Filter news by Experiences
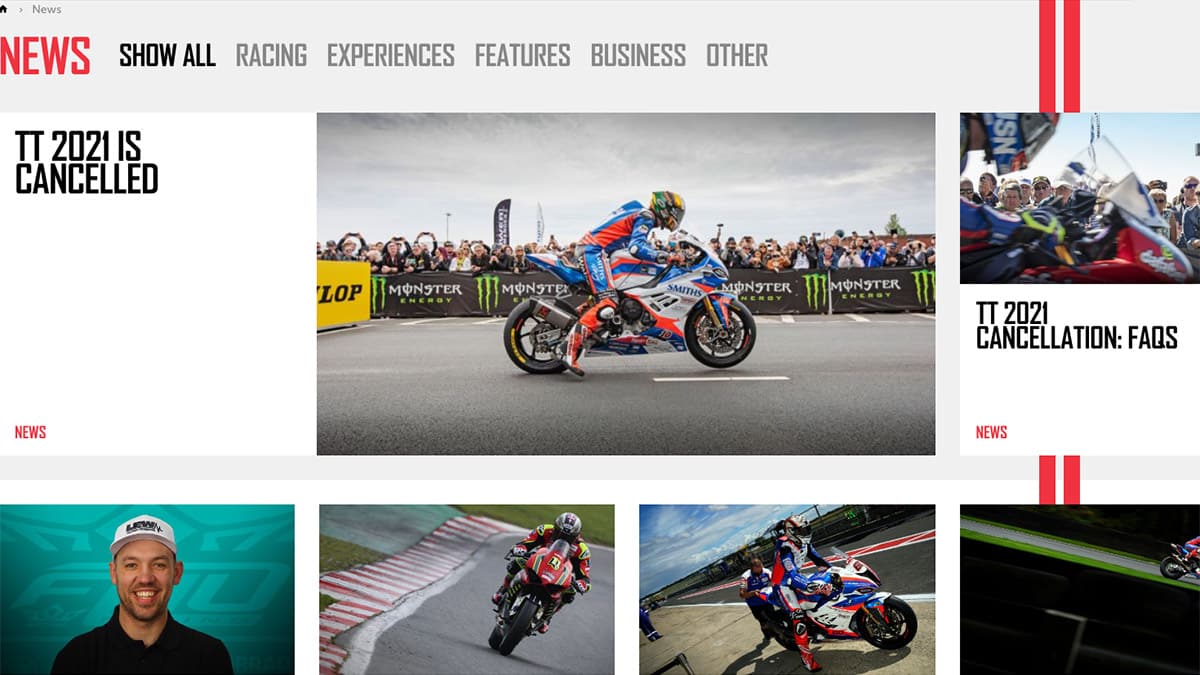 (x=391, y=55)
